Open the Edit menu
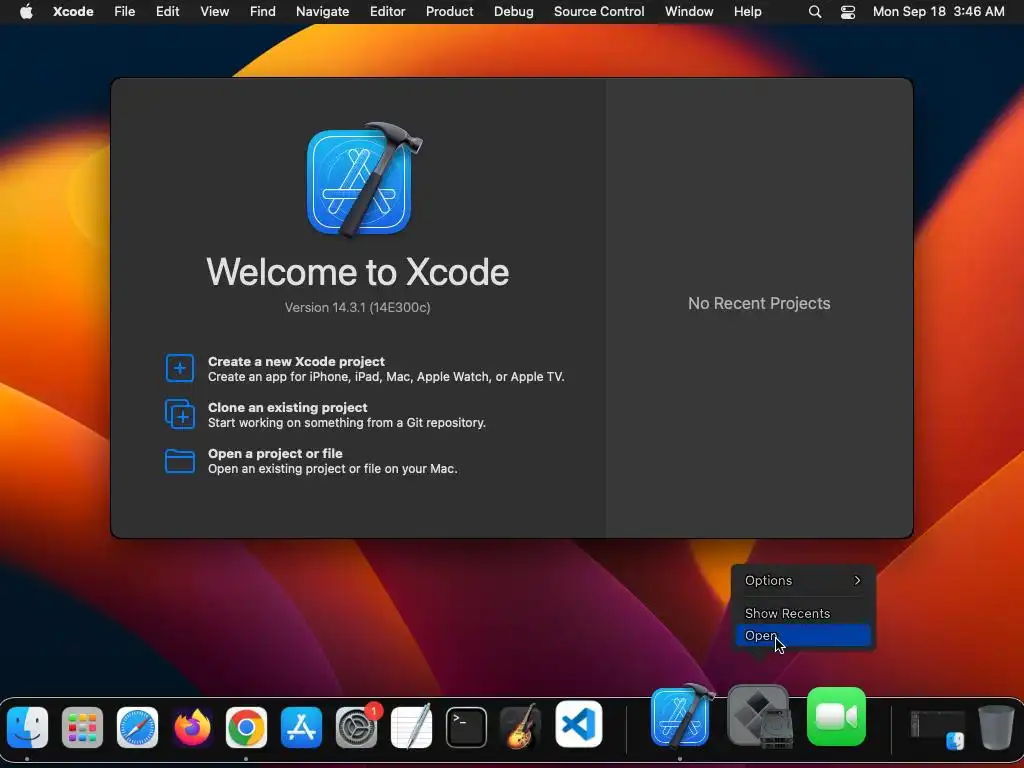1024x768 pixels. click(x=167, y=11)
